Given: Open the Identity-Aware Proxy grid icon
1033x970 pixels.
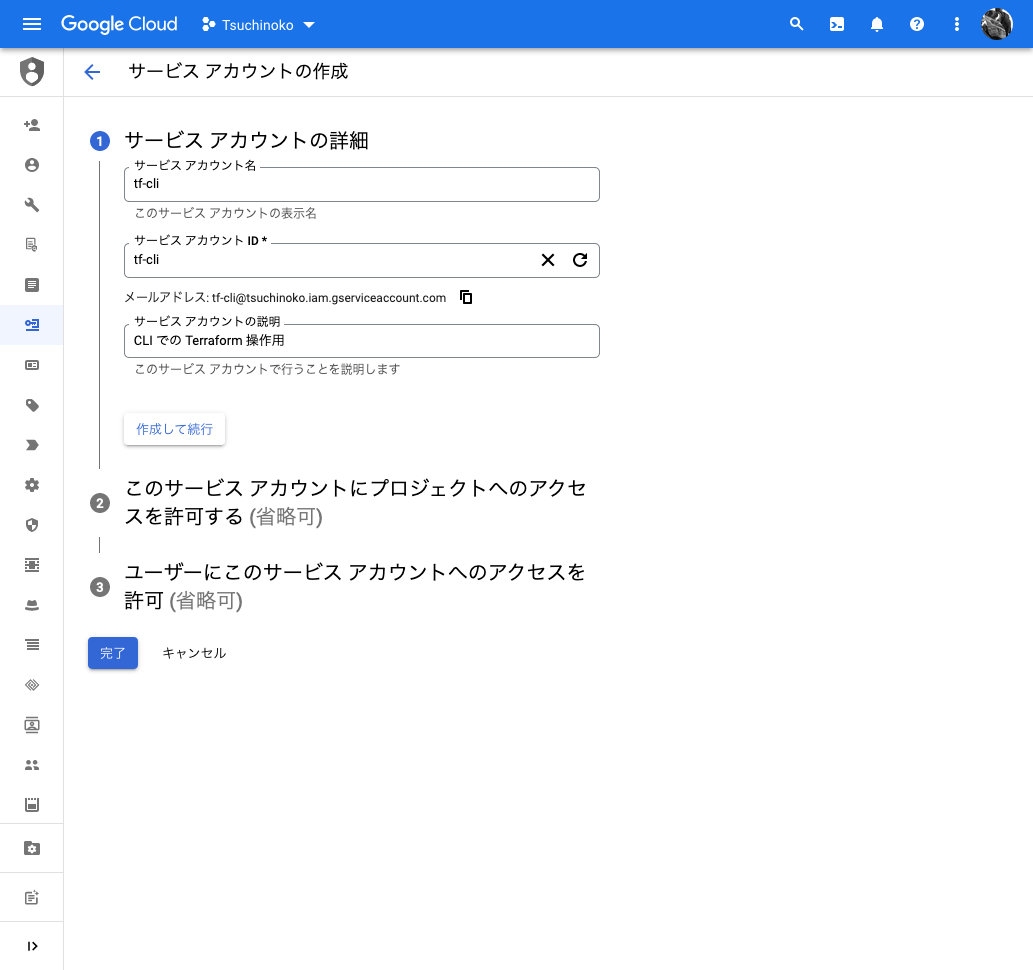Looking at the screenshot, I should [32, 565].
